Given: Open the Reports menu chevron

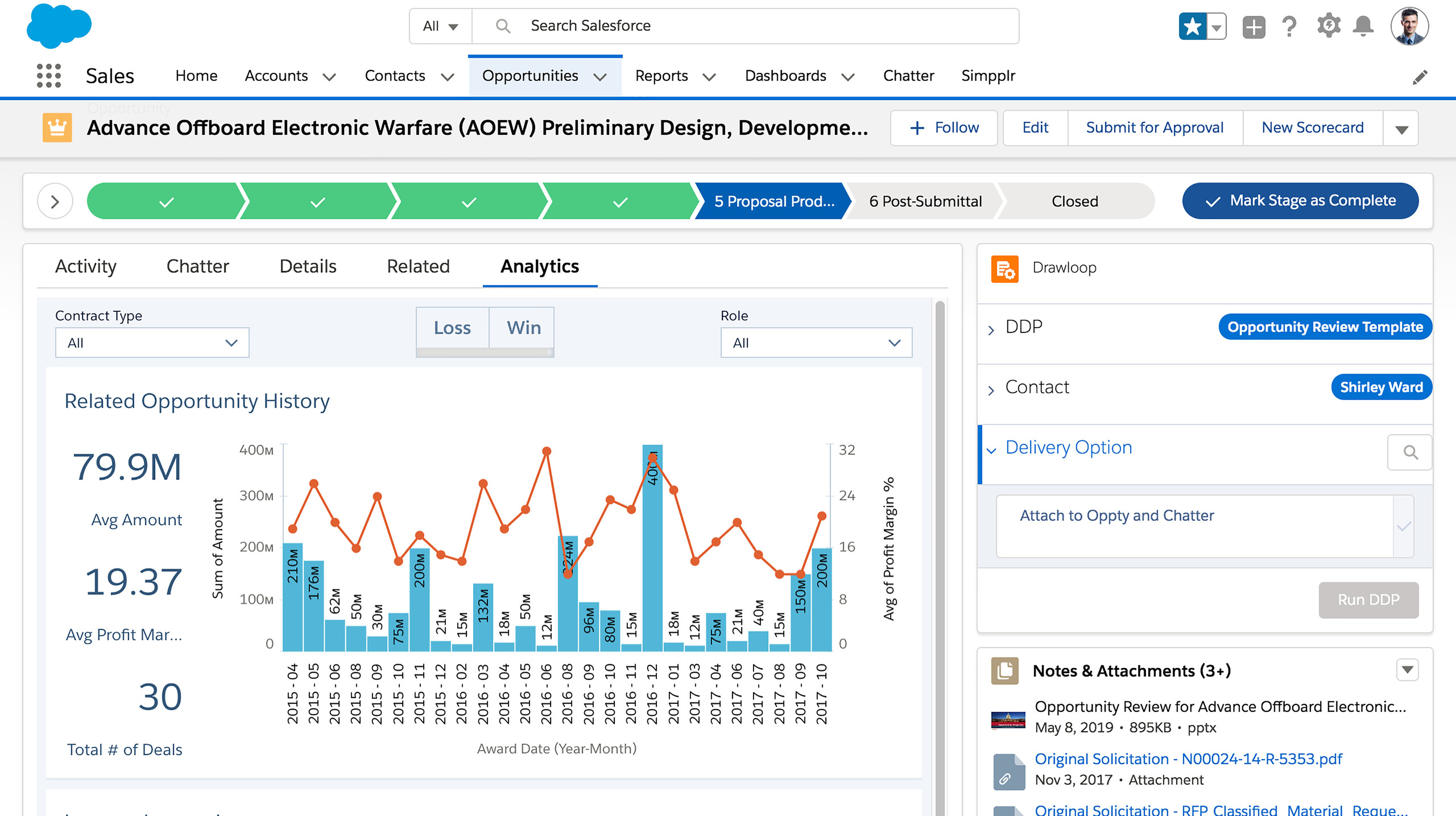Looking at the screenshot, I should point(709,77).
